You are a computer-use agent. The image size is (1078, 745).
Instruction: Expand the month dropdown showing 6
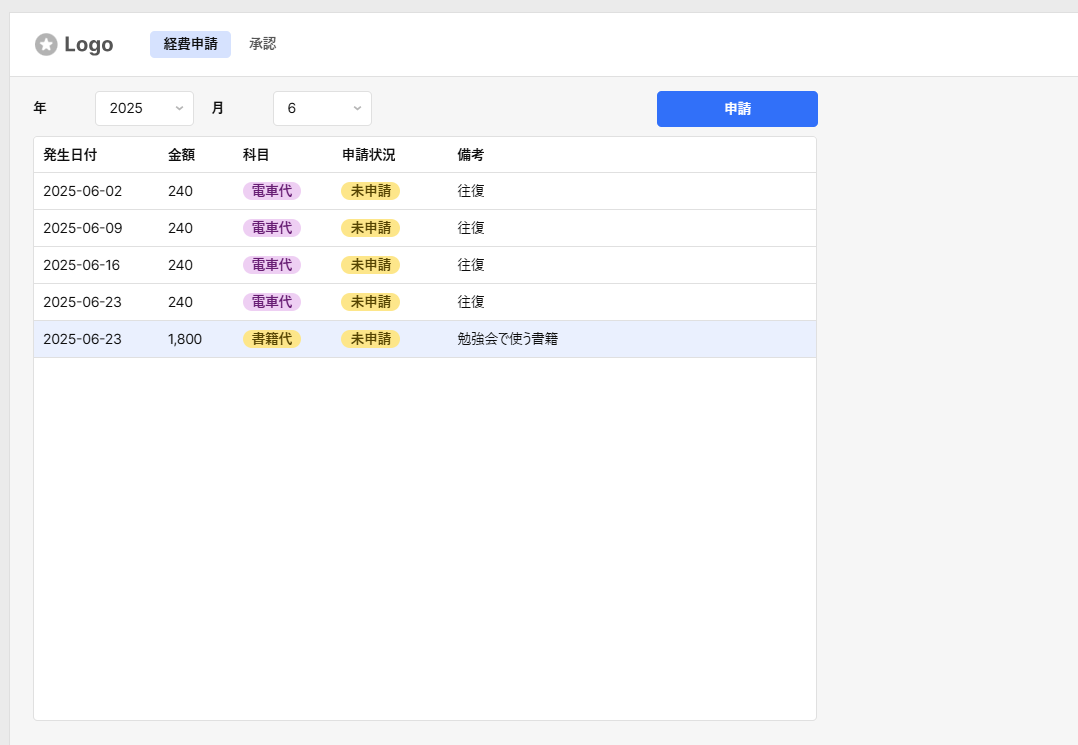(x=321, y=108)
